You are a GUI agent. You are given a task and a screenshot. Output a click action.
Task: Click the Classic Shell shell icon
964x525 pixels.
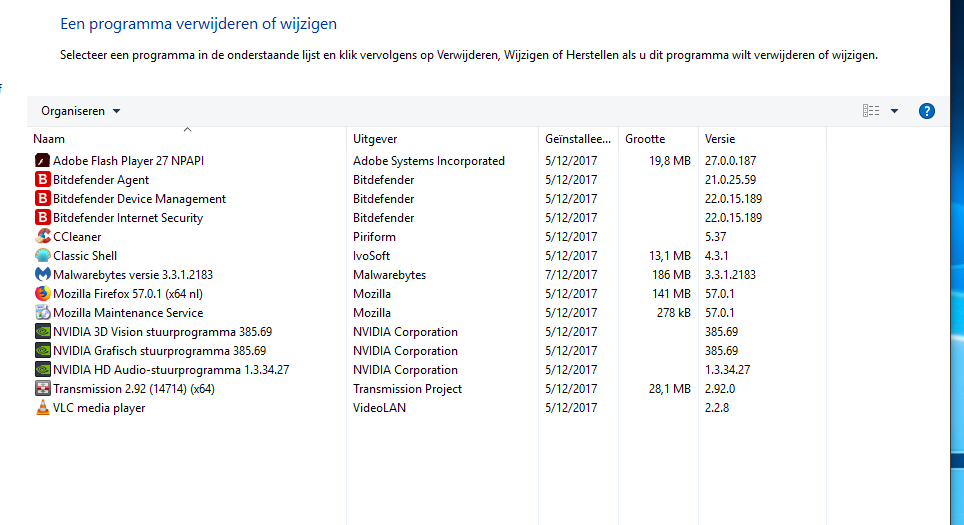click(42, 256)
